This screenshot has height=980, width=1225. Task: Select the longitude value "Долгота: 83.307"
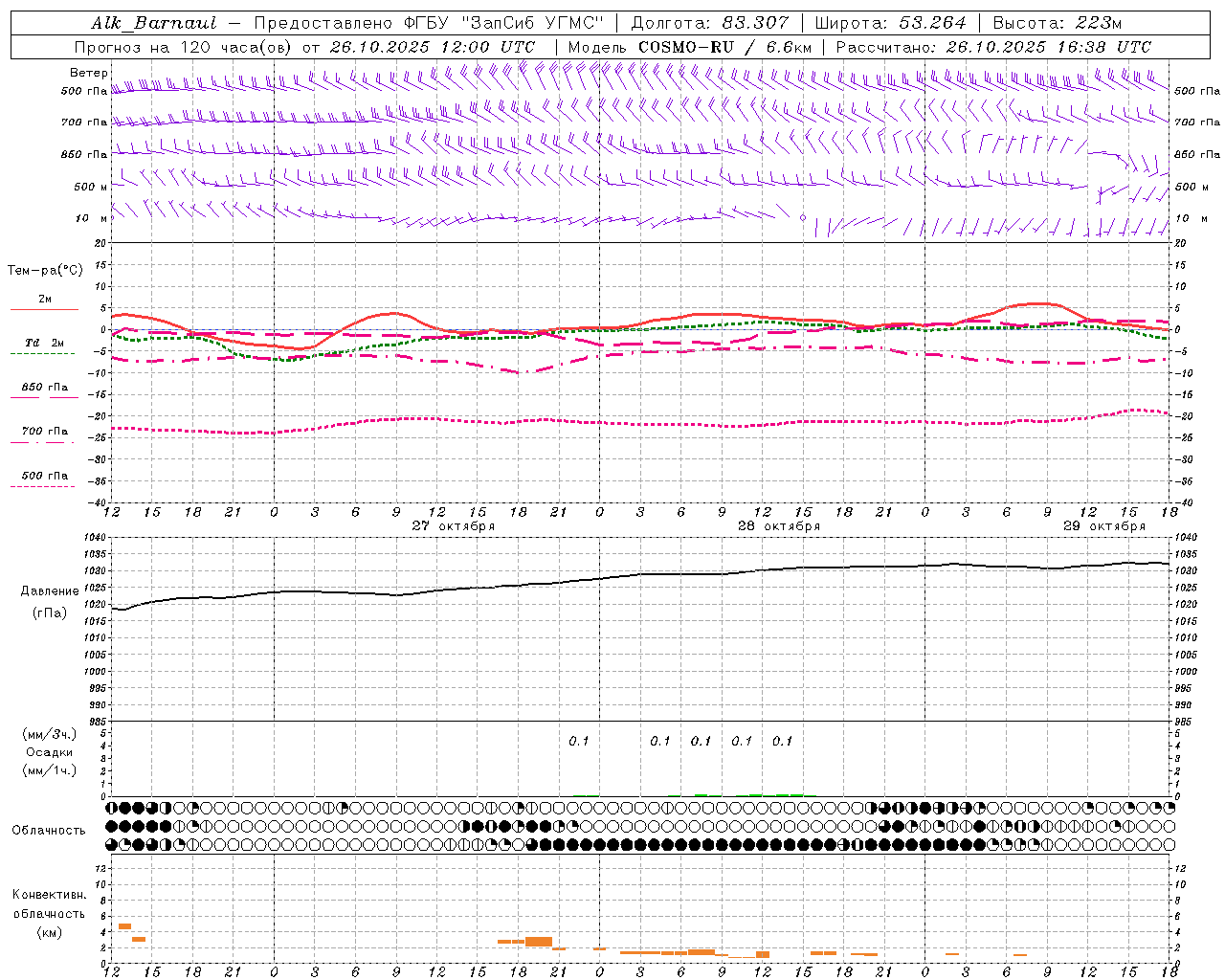point(710,23)
